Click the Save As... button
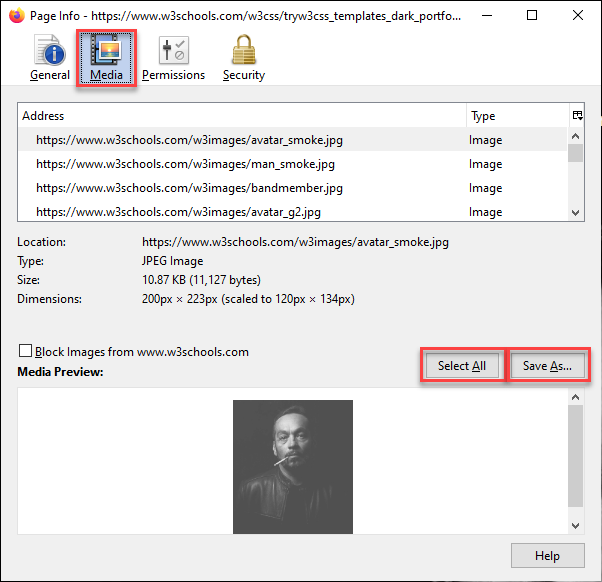 tap(547, 365)
